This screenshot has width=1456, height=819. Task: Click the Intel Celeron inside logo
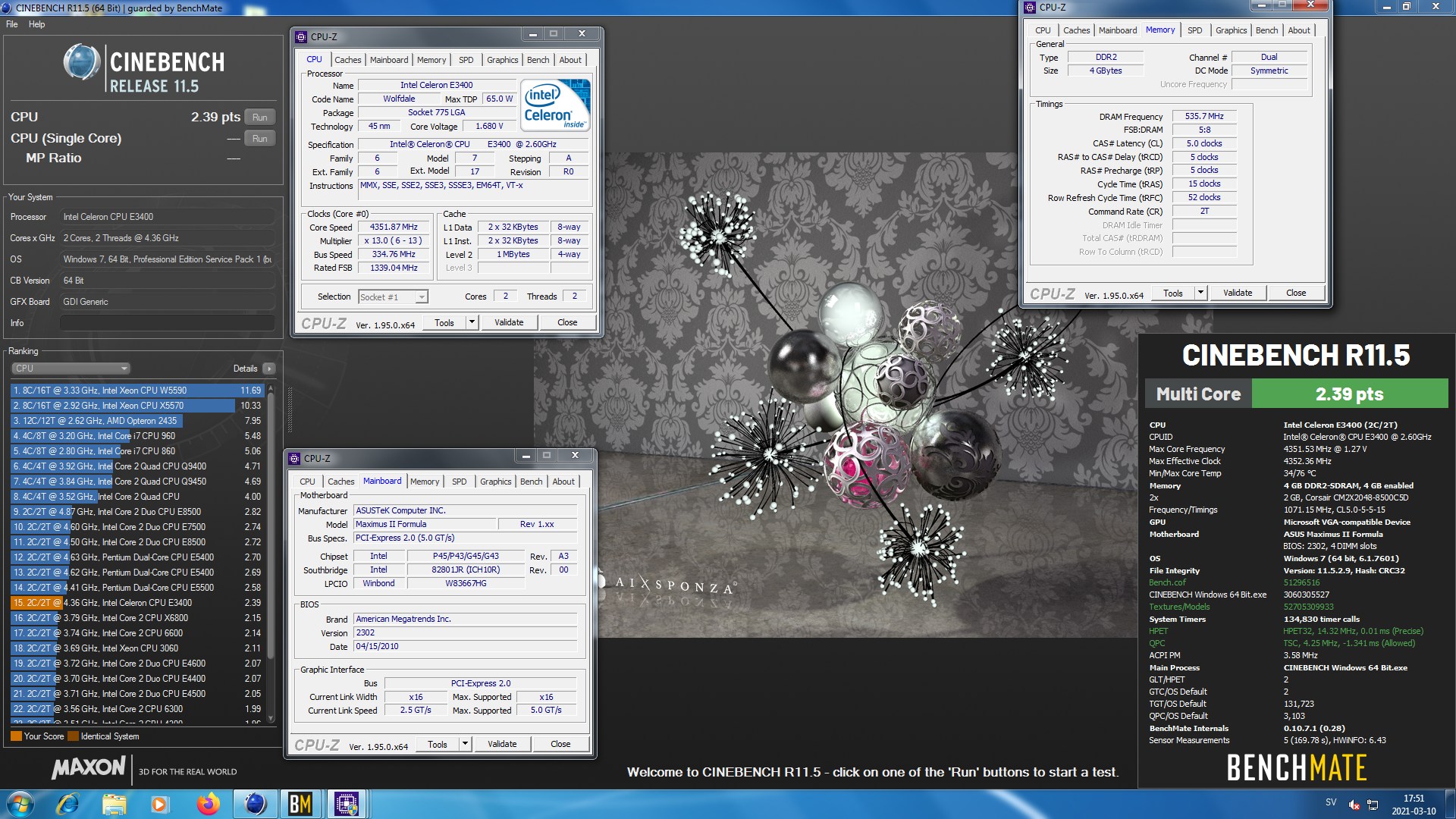(556, 106)
